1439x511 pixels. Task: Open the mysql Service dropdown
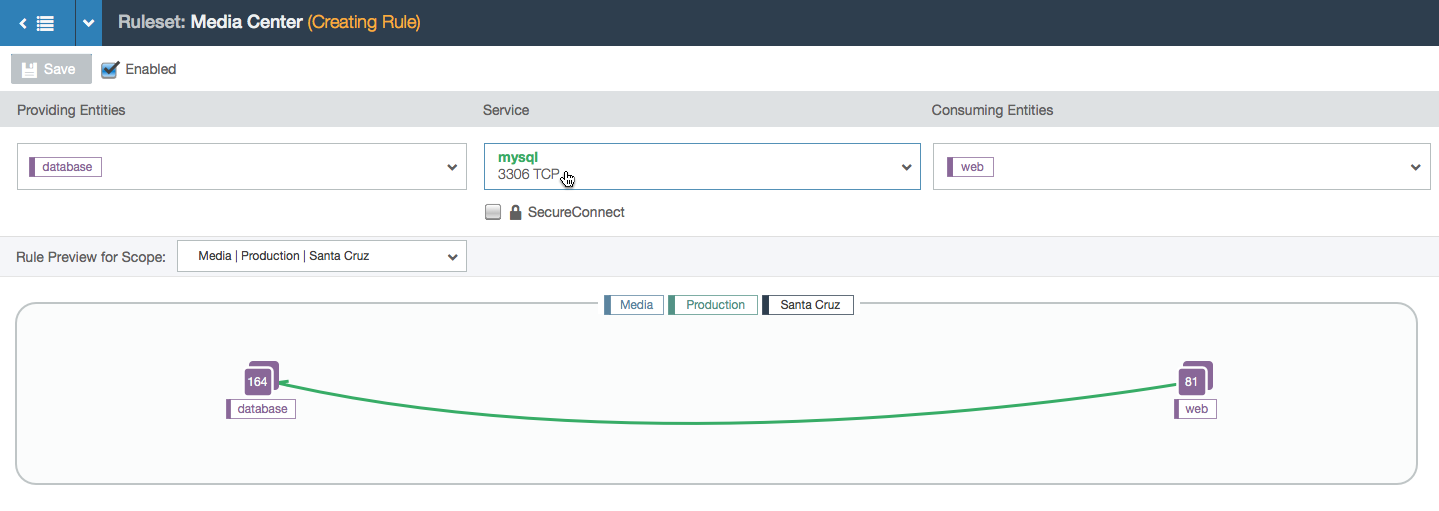point(702,167)
